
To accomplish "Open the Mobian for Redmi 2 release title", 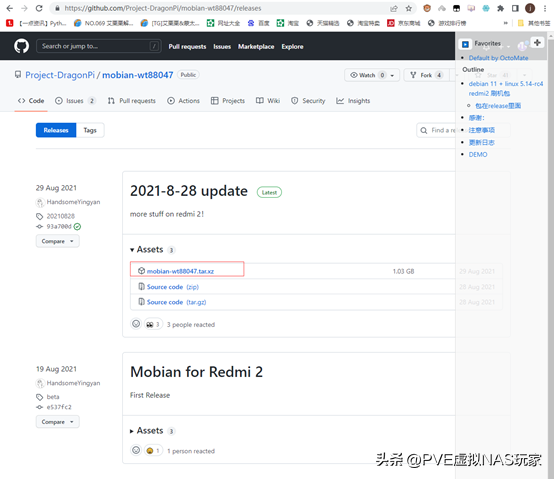I will pyautogui.click(x=196, y=372).
